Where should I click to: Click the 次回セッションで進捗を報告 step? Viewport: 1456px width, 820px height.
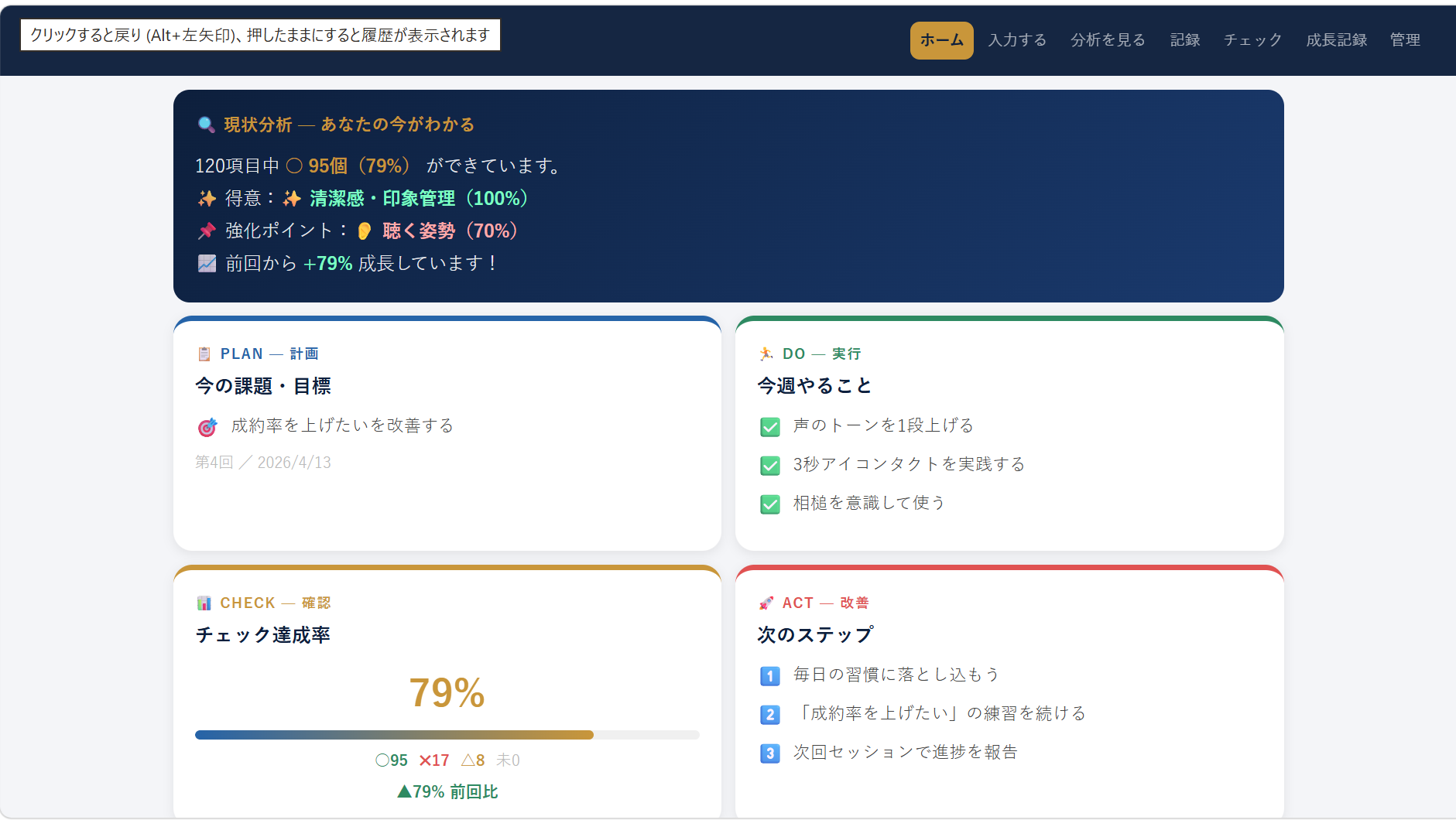905,752
